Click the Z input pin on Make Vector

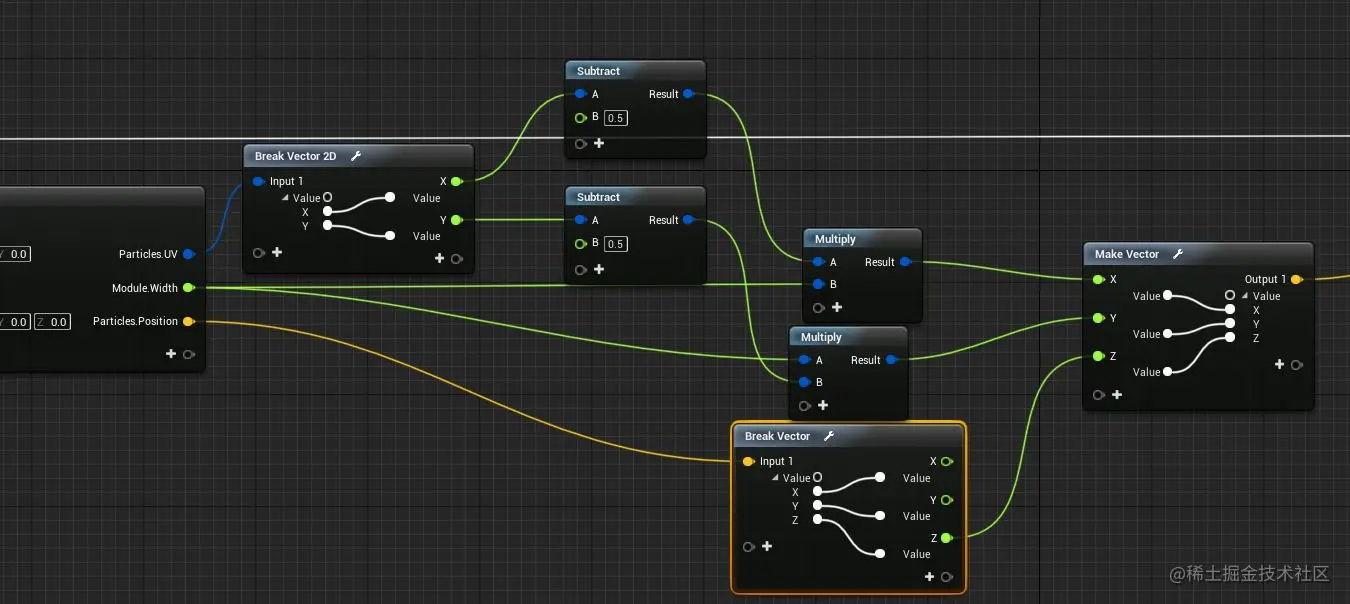(x=1098, y=356)
